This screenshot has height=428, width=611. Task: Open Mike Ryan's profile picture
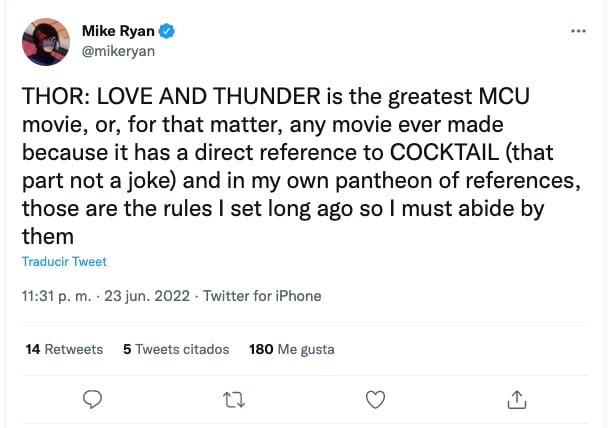(45, 41)
